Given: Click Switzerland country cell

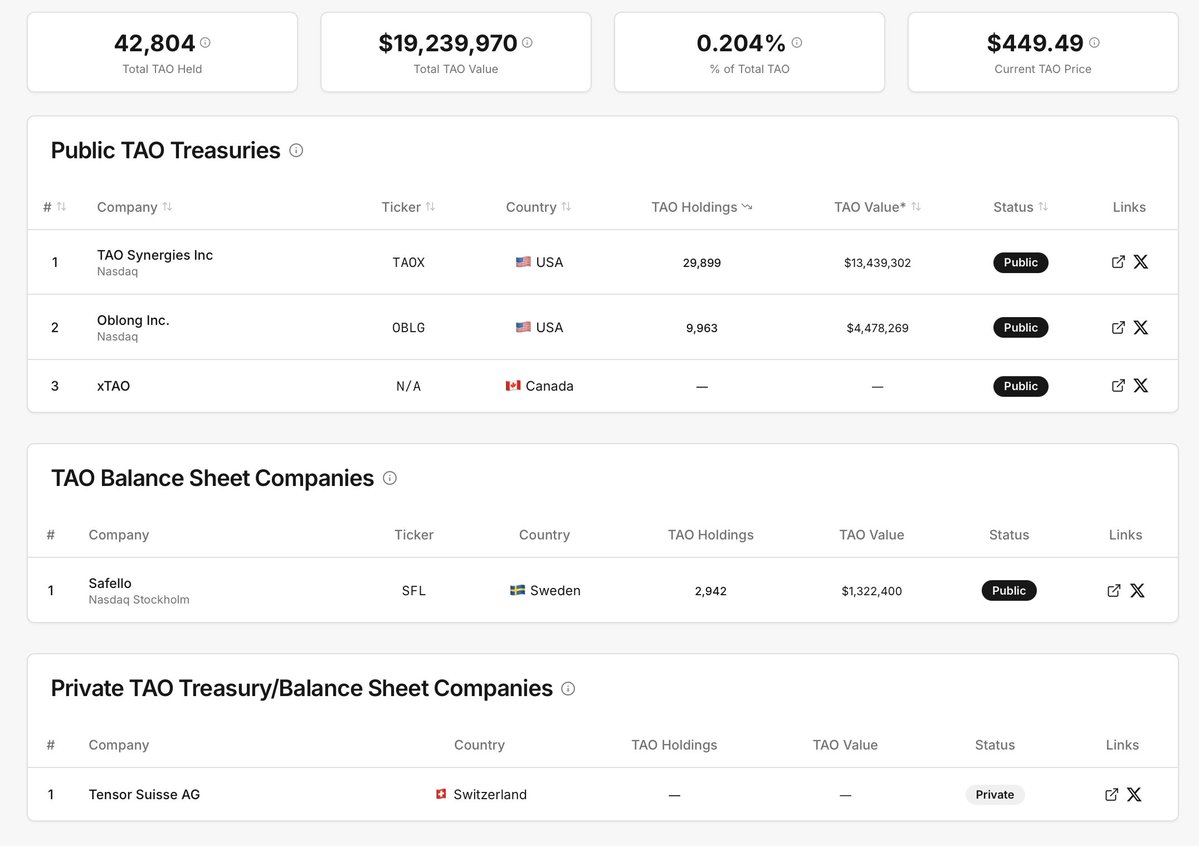Looking at the screenshot, I should [x=481, y=795].
